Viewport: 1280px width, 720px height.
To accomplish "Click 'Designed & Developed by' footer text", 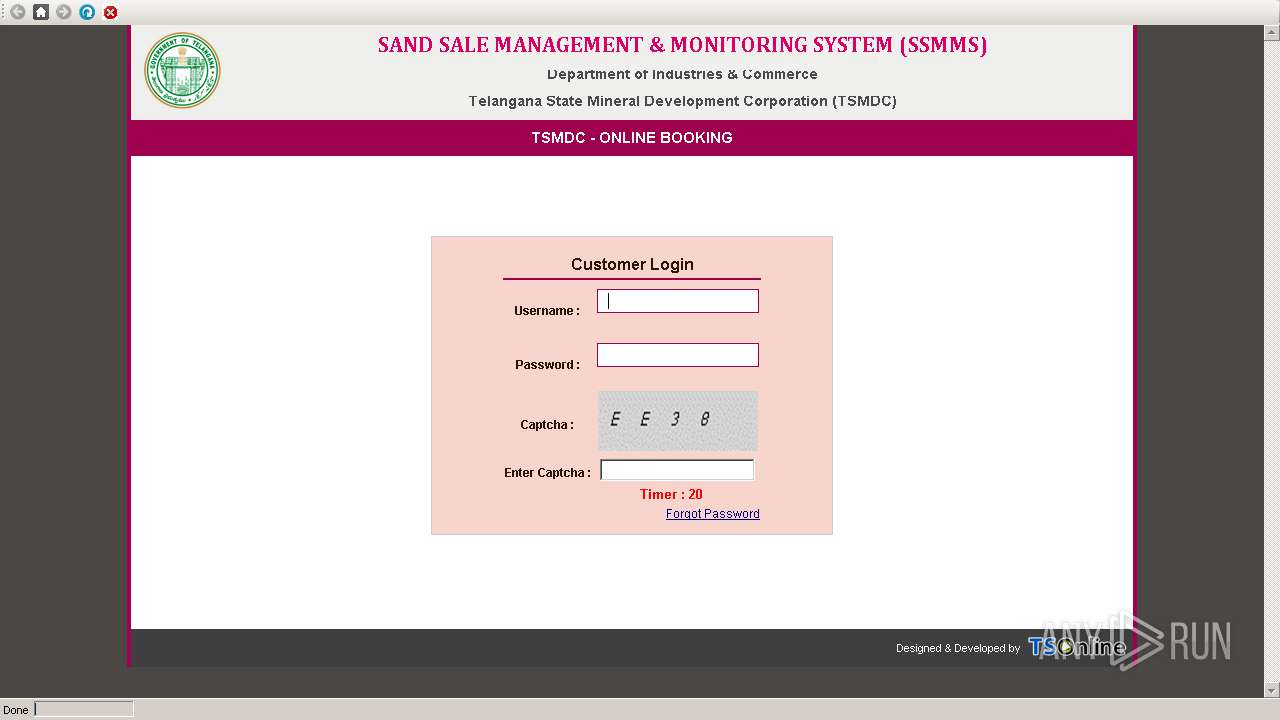I will point(958,648).
